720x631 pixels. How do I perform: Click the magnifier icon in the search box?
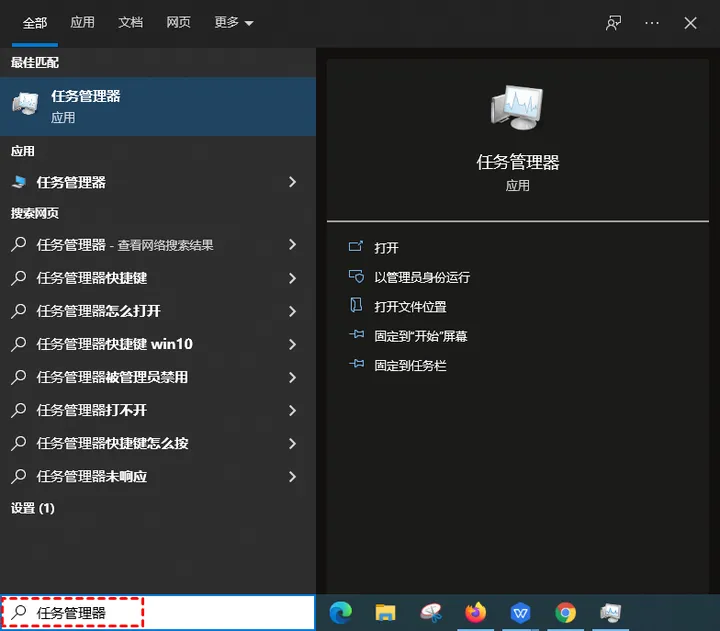pos(18,612)
